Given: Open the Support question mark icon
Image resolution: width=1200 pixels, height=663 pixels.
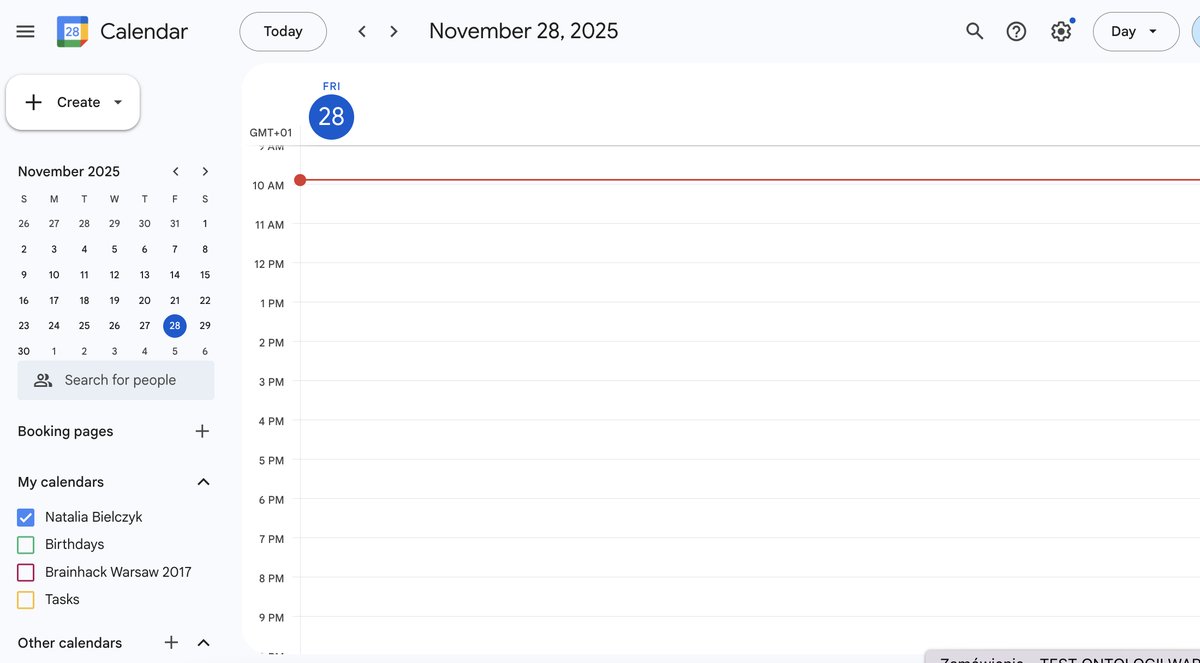Looking at the screenshot, I should [1016, 31].
